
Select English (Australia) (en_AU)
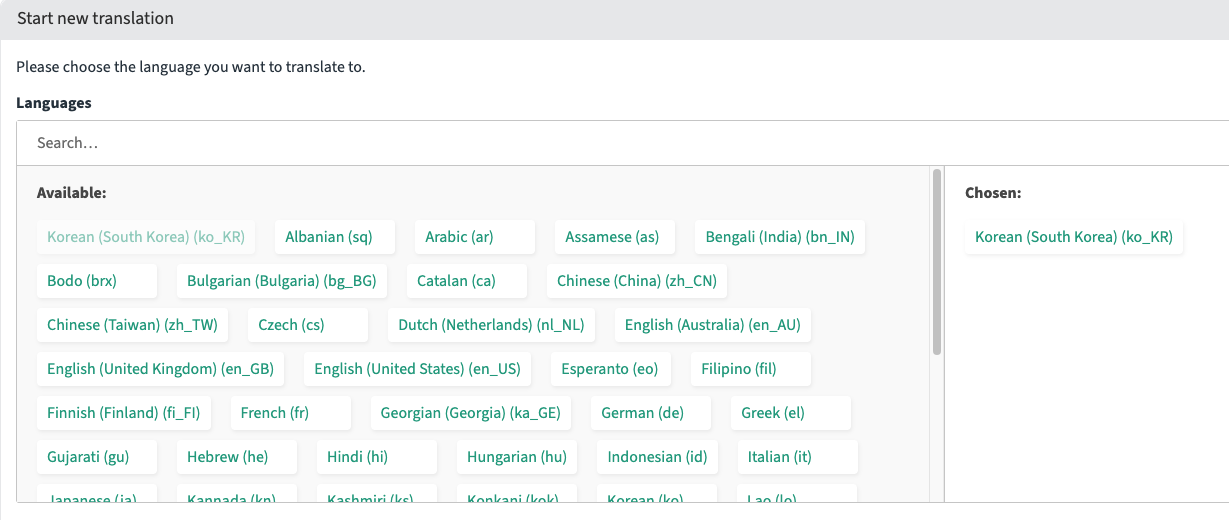coord(712,325)
